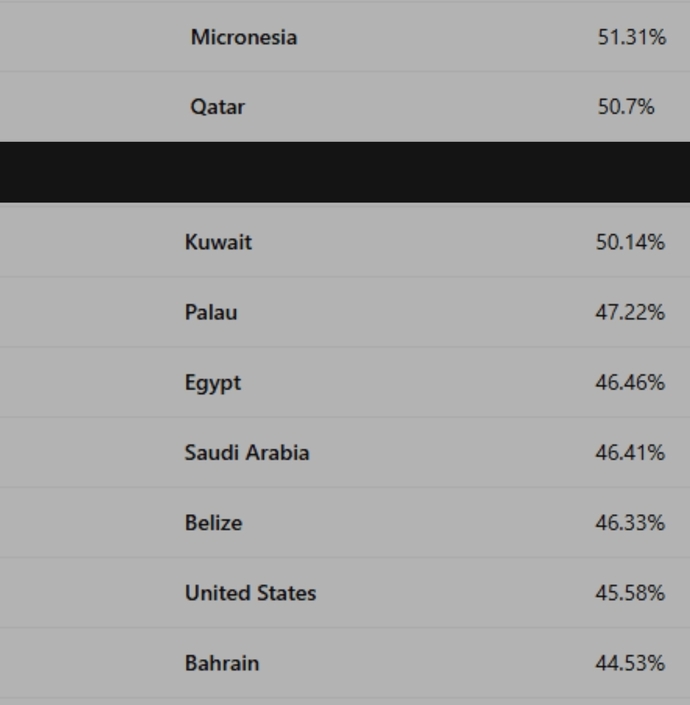Select the 44.53% Bahrain percentage

(x=630, y=663)
